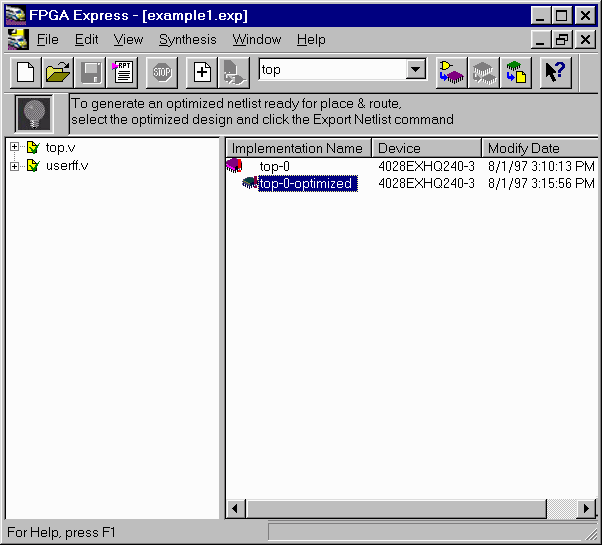The image size is (602, 545).
Task: Click the document icon in the menu bar
Action: (18, 39)
